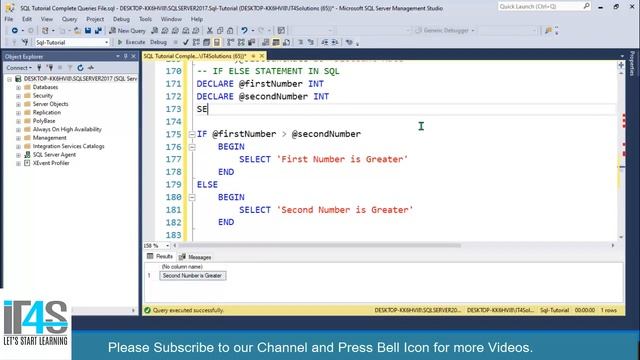640x360 pixels.
Task: Open the File menu
Action: pos(9,19)
